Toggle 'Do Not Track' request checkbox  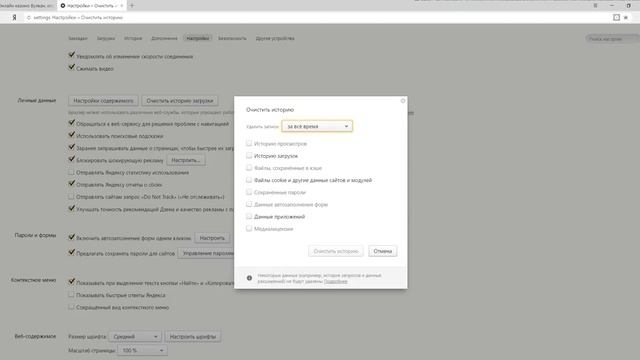click(x=71, y=196)
